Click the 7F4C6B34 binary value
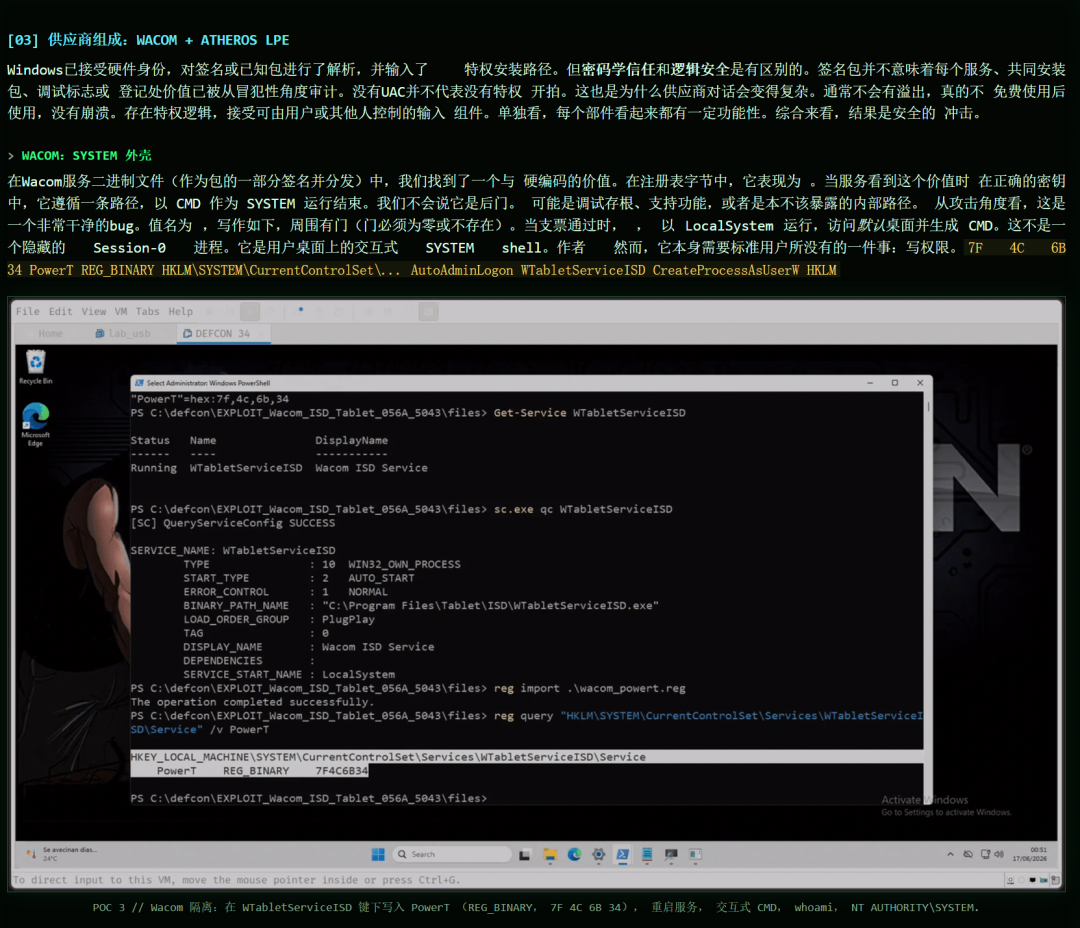Screen dimensions: 1080x928 342,771
